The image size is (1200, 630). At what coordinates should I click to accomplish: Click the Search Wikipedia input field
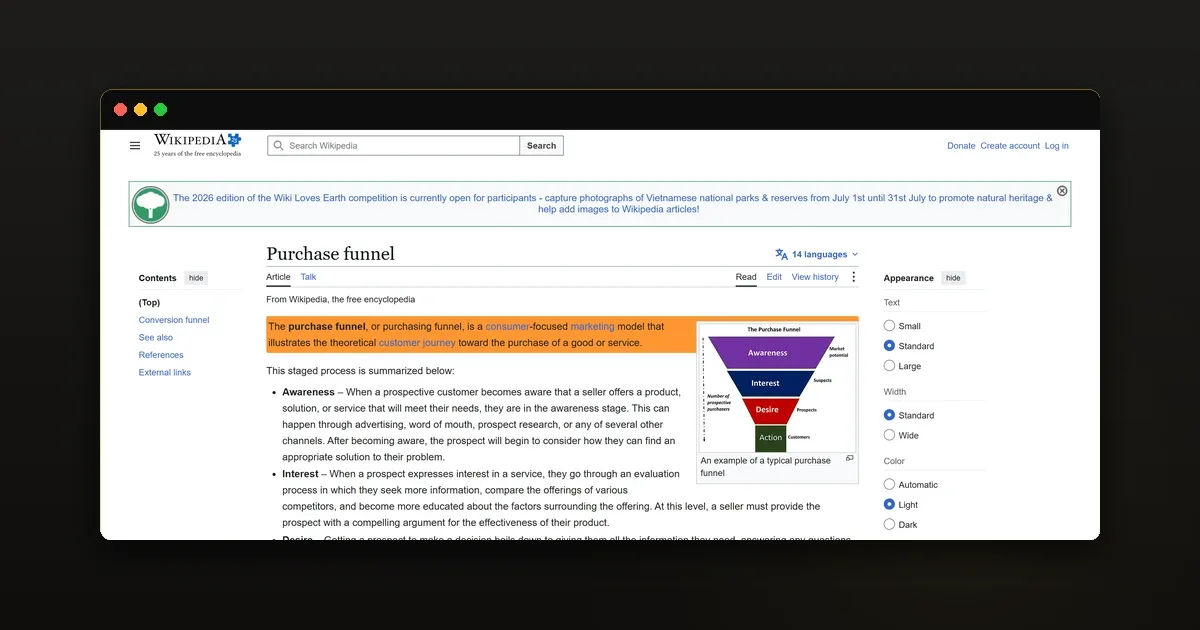click(394, 146)
